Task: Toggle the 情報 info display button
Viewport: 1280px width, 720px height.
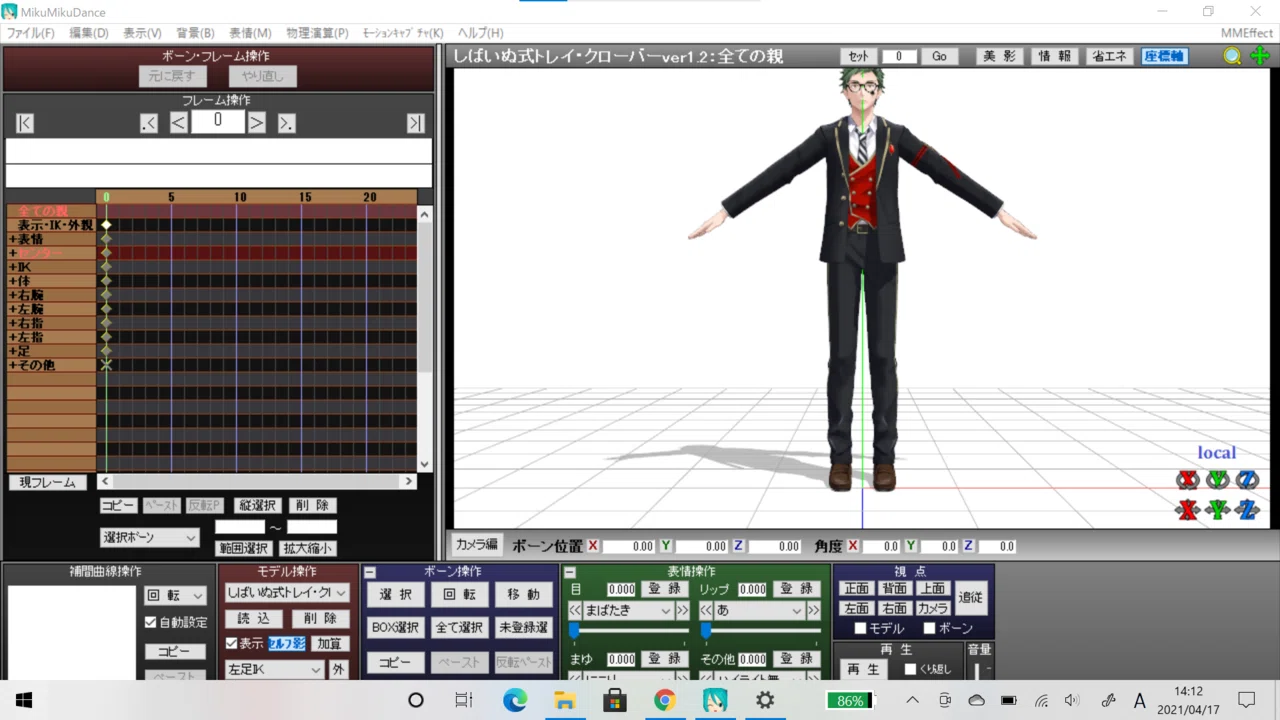Action: pos(1054,56)
